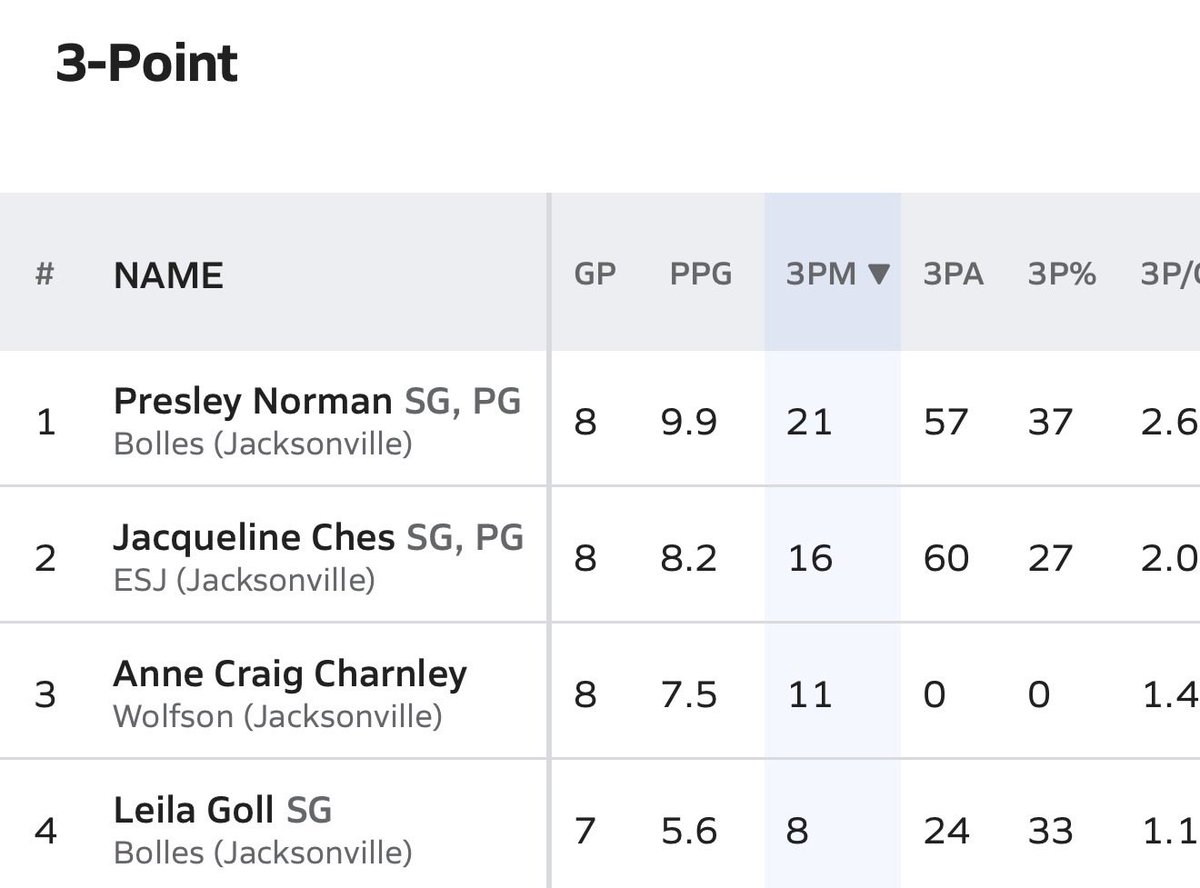Image resolution: width=1200 pixels, height=888 pixels.
Task: Click Jacqueline Ches 60 attempts cell
Action: click(946, 558)
